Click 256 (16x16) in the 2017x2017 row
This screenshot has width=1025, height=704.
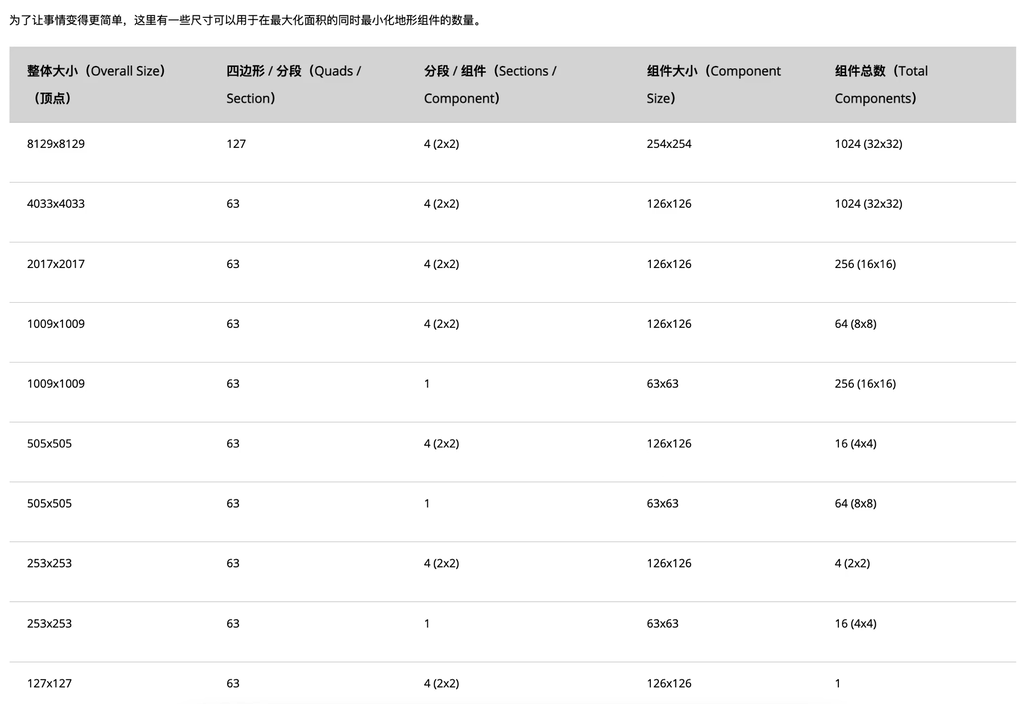pos(865,264)
